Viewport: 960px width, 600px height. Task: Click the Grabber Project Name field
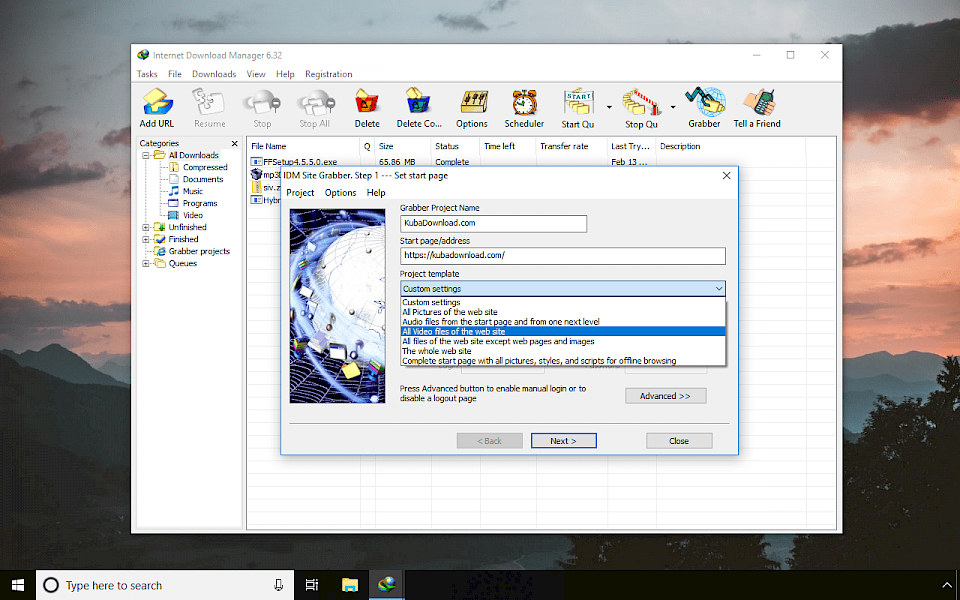493,223
